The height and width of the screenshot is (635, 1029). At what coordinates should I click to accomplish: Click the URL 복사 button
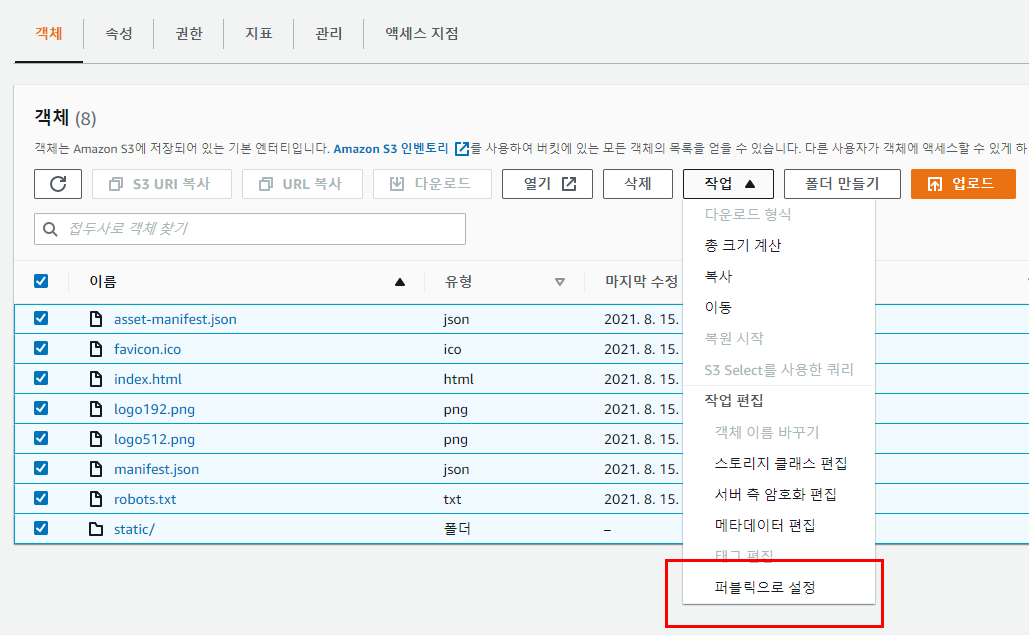pyautogui.click(x=302, y=184)
